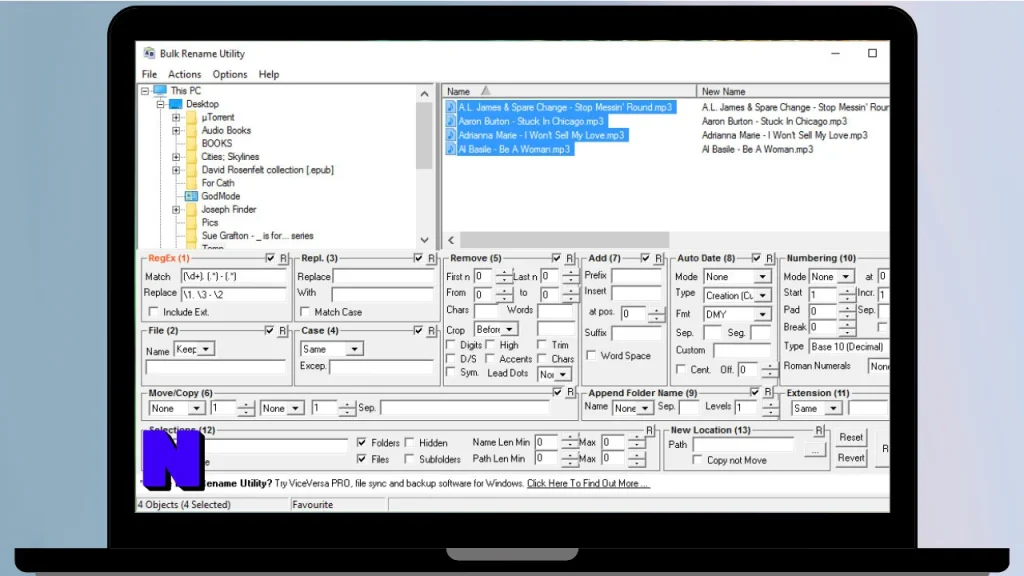This screenshot has width=1024, height=576.
Task: Reset New Location (13) with R button
Action: 820,430
